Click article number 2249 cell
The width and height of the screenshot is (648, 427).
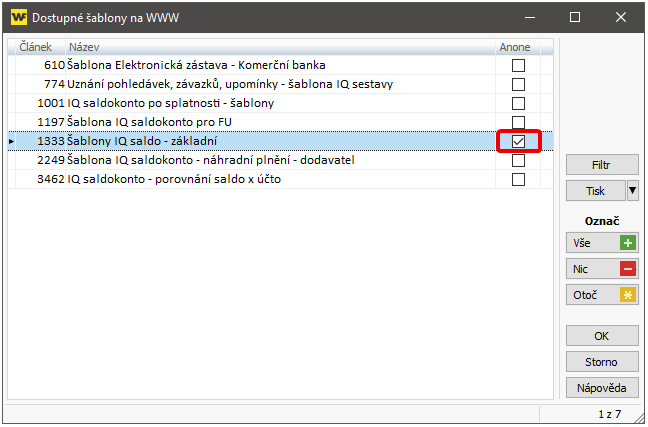[40, 160]
